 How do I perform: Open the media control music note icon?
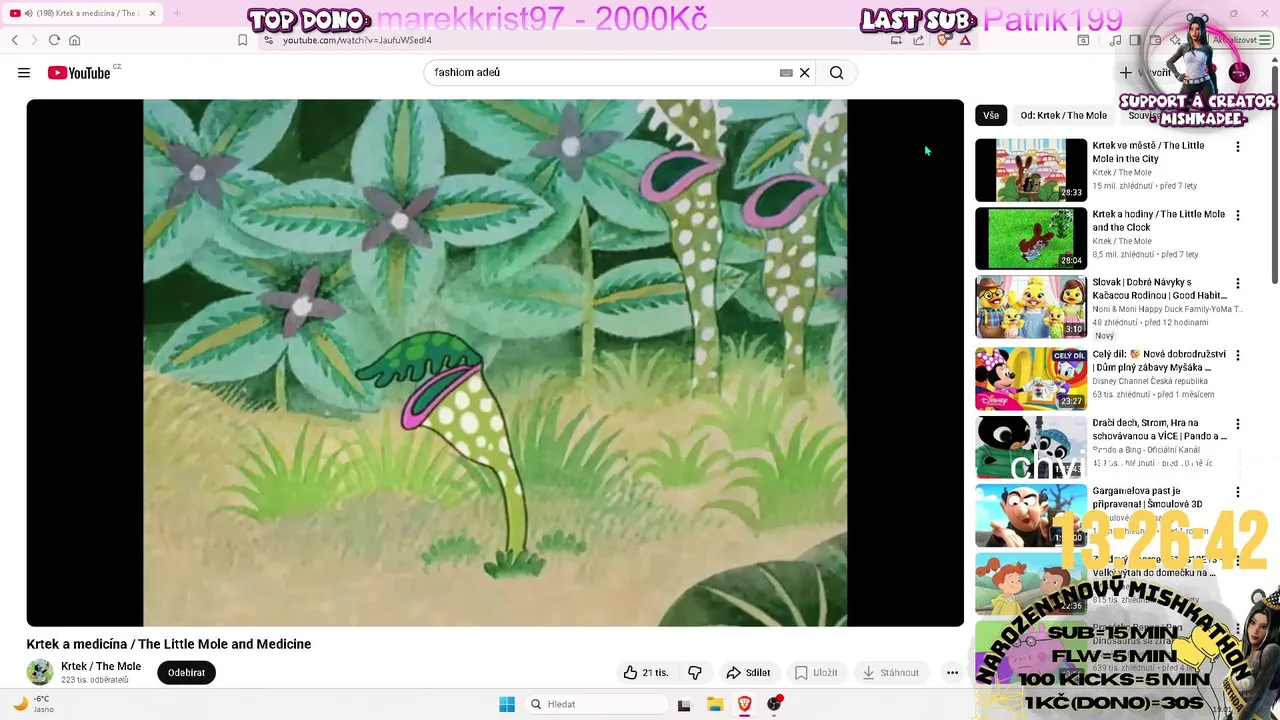[x=1115, y=40]
